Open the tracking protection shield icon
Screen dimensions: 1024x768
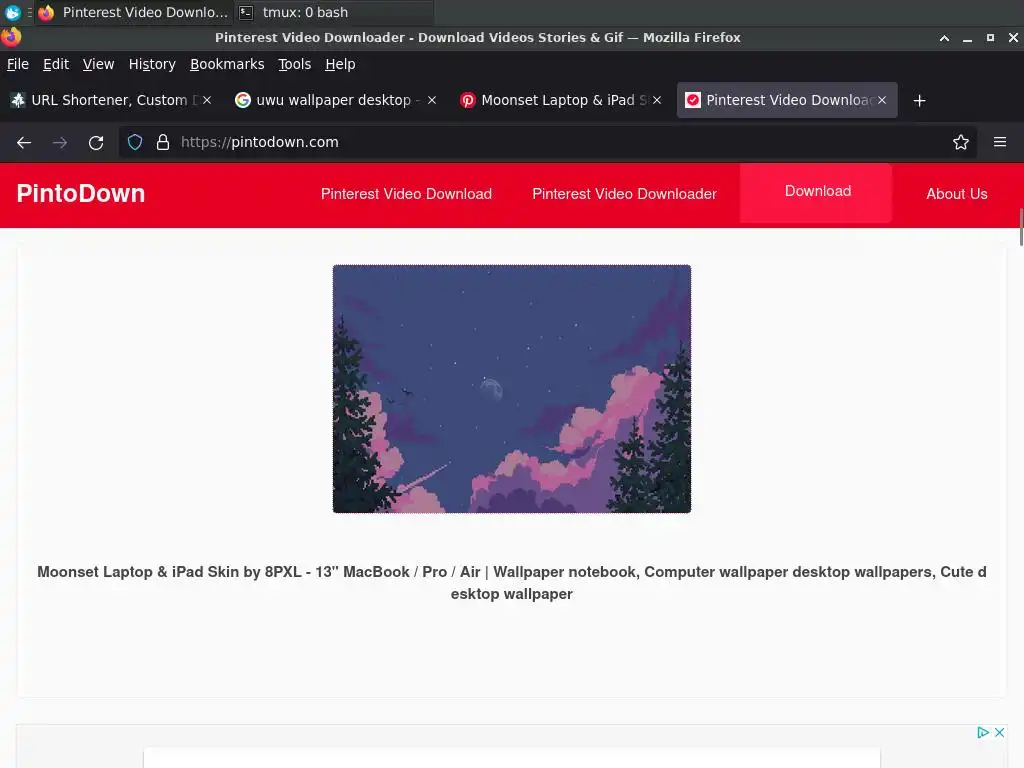point(135,142)
